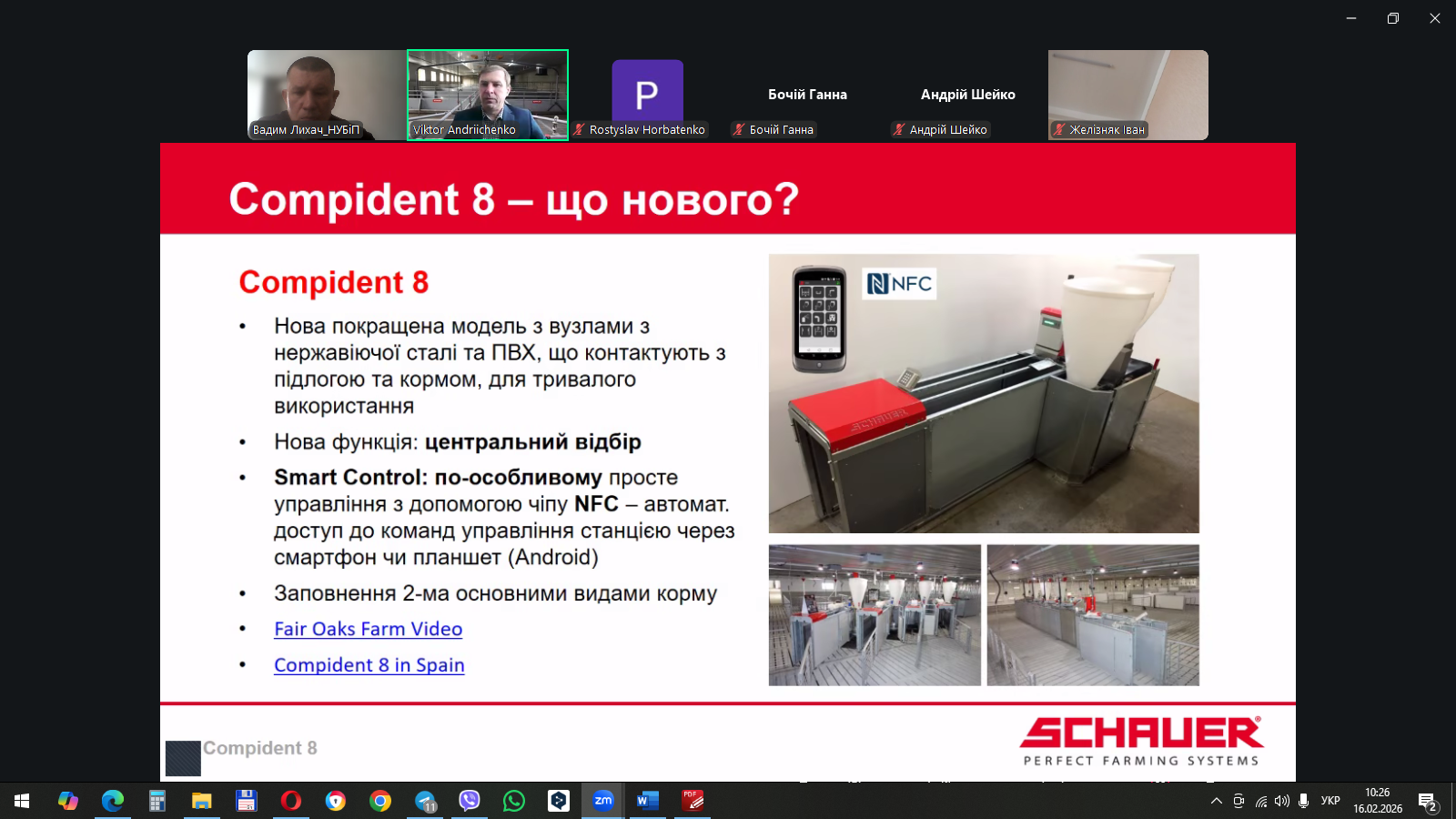Image resolution: width=1456 pixels, height=819 pixels.
Task: Open Opera browser from the taskbar
Action: point(290,801)
